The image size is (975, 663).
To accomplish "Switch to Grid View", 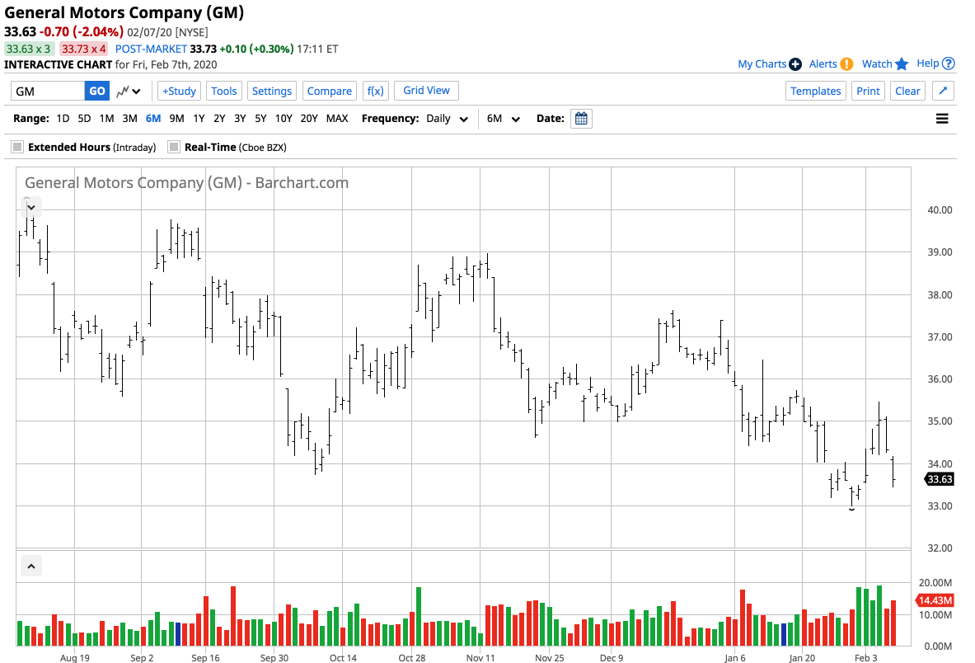I will (427, 90).
